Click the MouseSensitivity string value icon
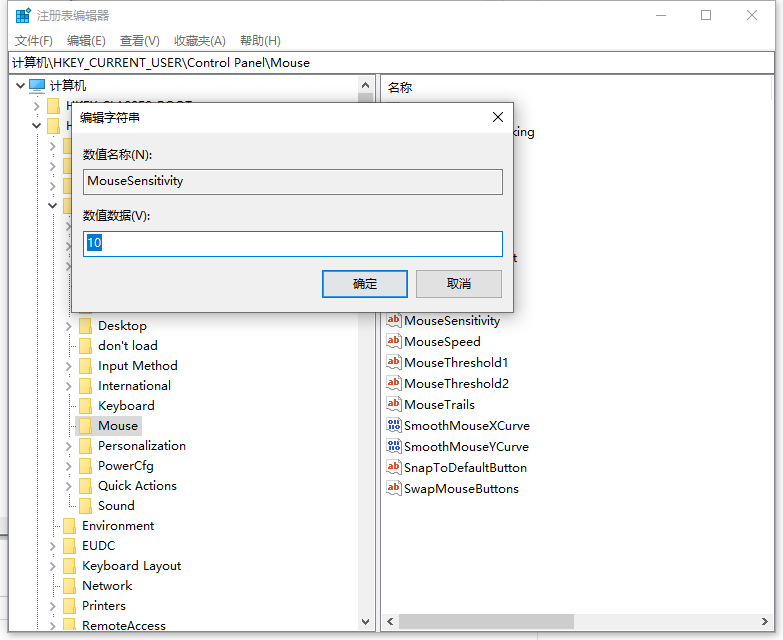 394,321
